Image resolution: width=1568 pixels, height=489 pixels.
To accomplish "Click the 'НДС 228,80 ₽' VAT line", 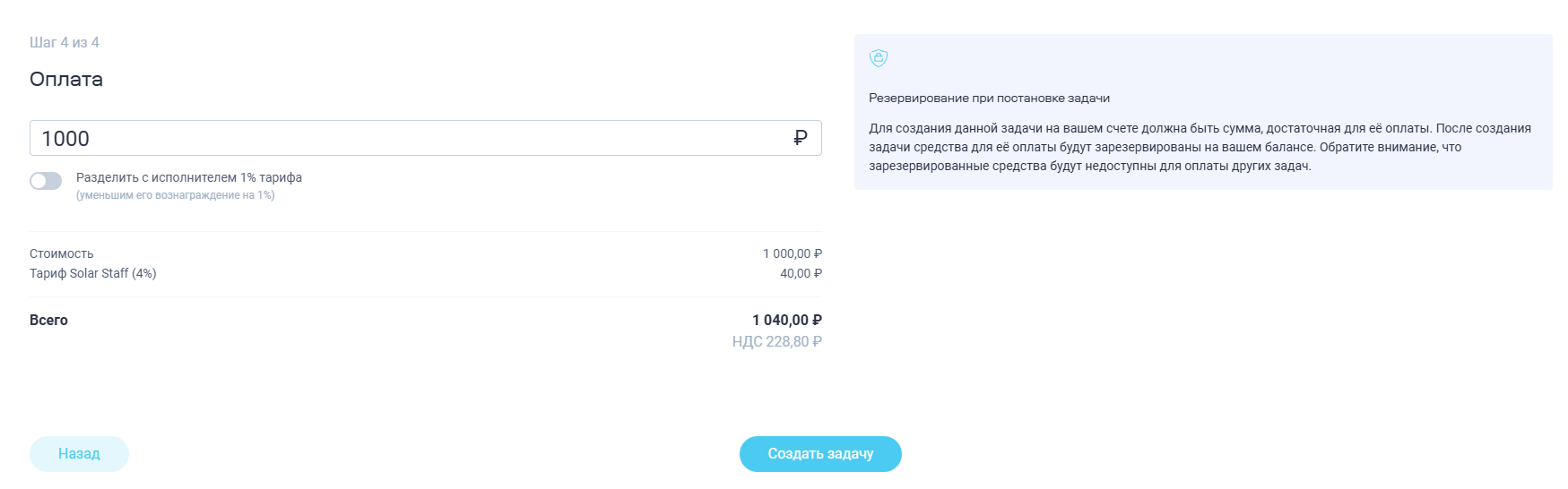I will point(776,341).
